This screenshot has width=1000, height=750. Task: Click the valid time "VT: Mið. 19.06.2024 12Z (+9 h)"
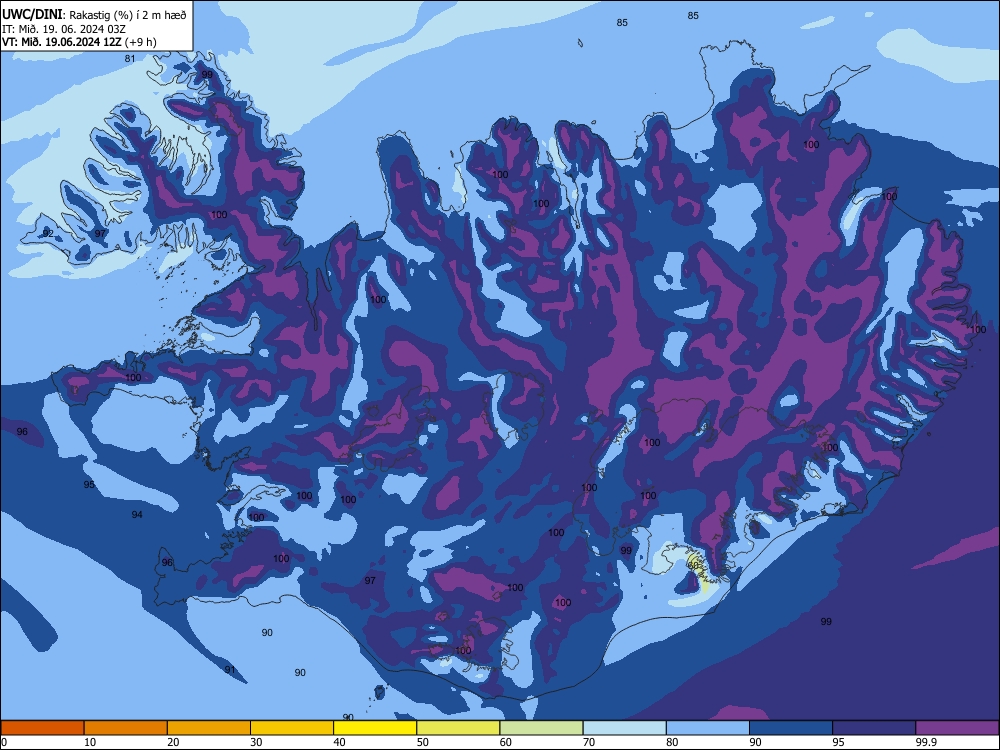click(x=79, y=42)
